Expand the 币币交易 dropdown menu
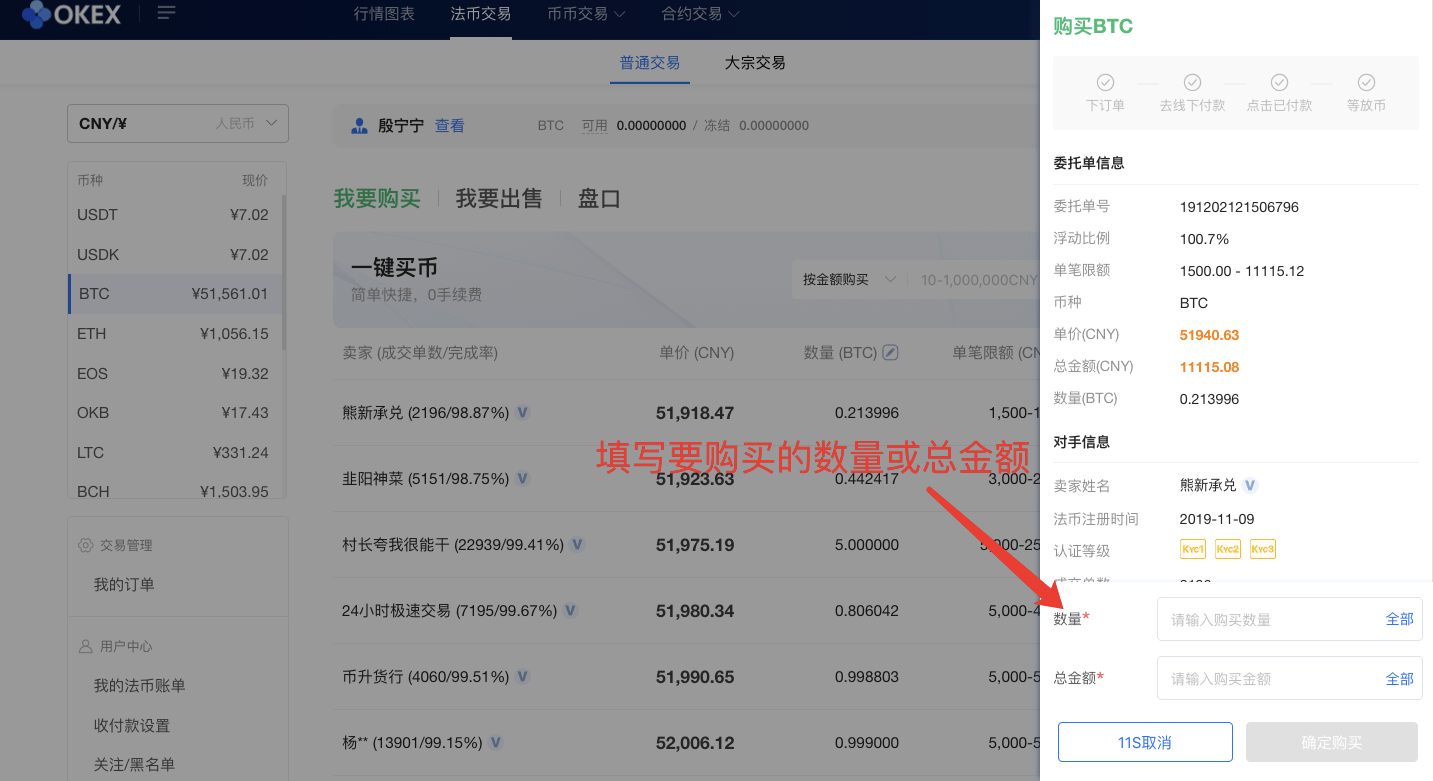This screenshot has width=1433, height=781. (584, 15)
